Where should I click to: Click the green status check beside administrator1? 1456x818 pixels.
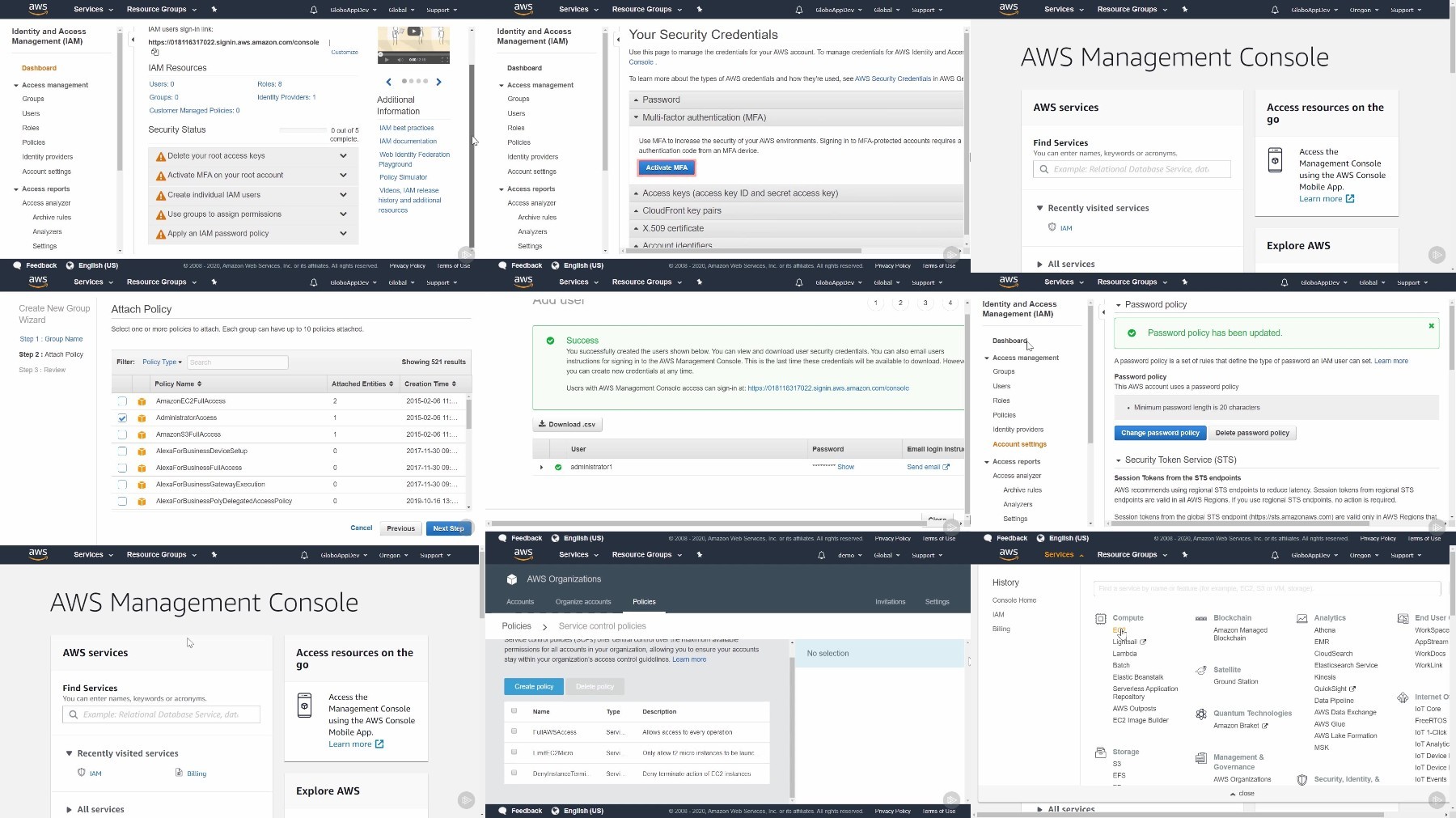[558, 468]
